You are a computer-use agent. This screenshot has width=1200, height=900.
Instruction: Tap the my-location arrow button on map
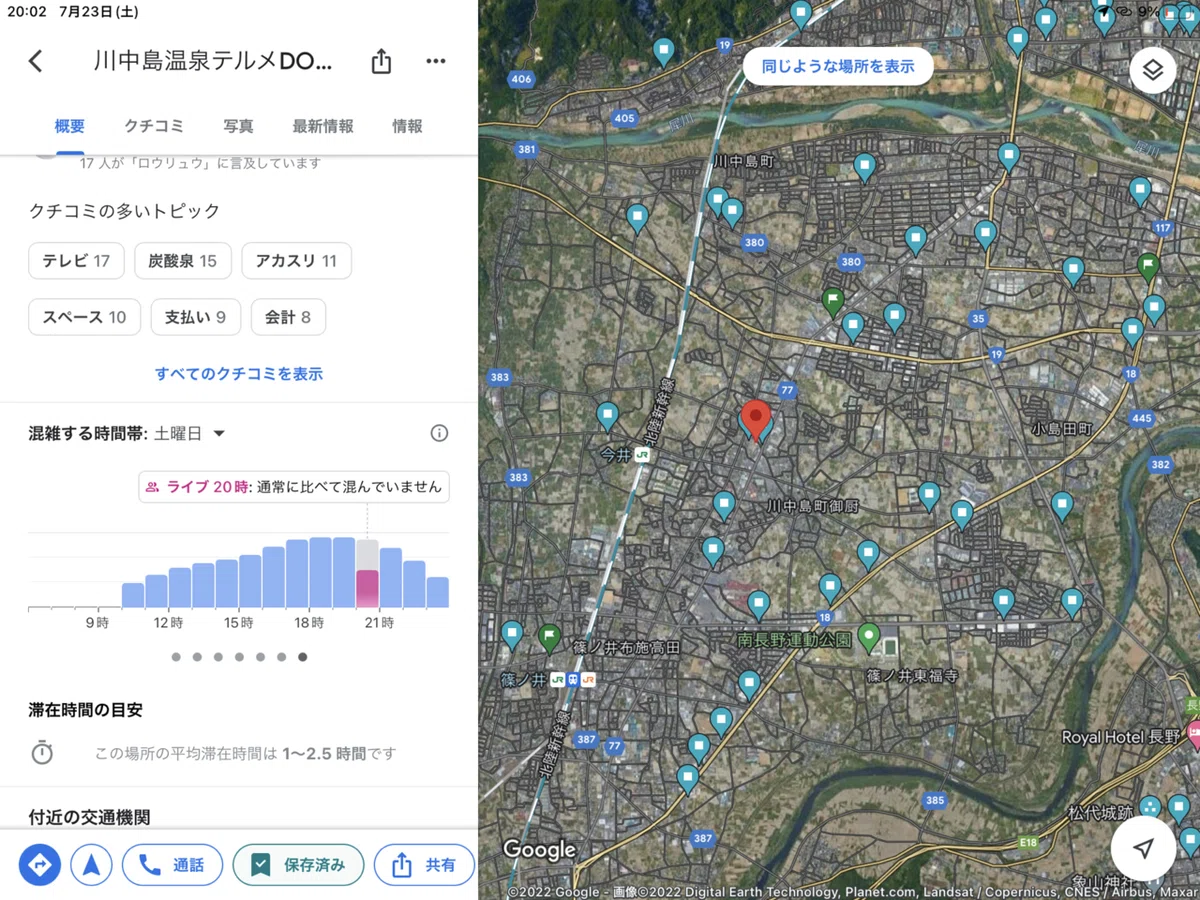(x=1143, y=848)
